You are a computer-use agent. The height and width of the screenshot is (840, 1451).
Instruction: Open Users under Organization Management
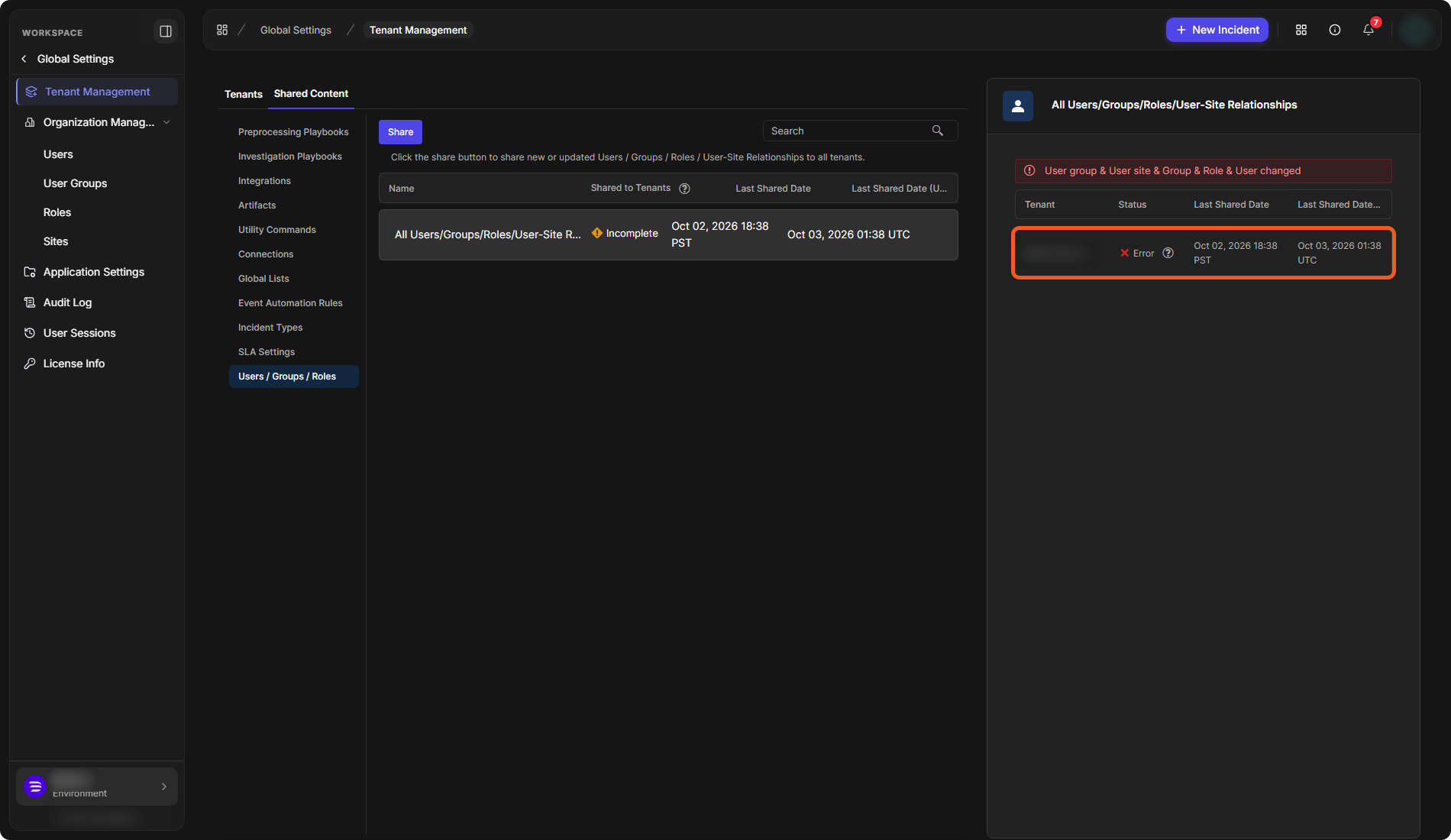[58, 154]
